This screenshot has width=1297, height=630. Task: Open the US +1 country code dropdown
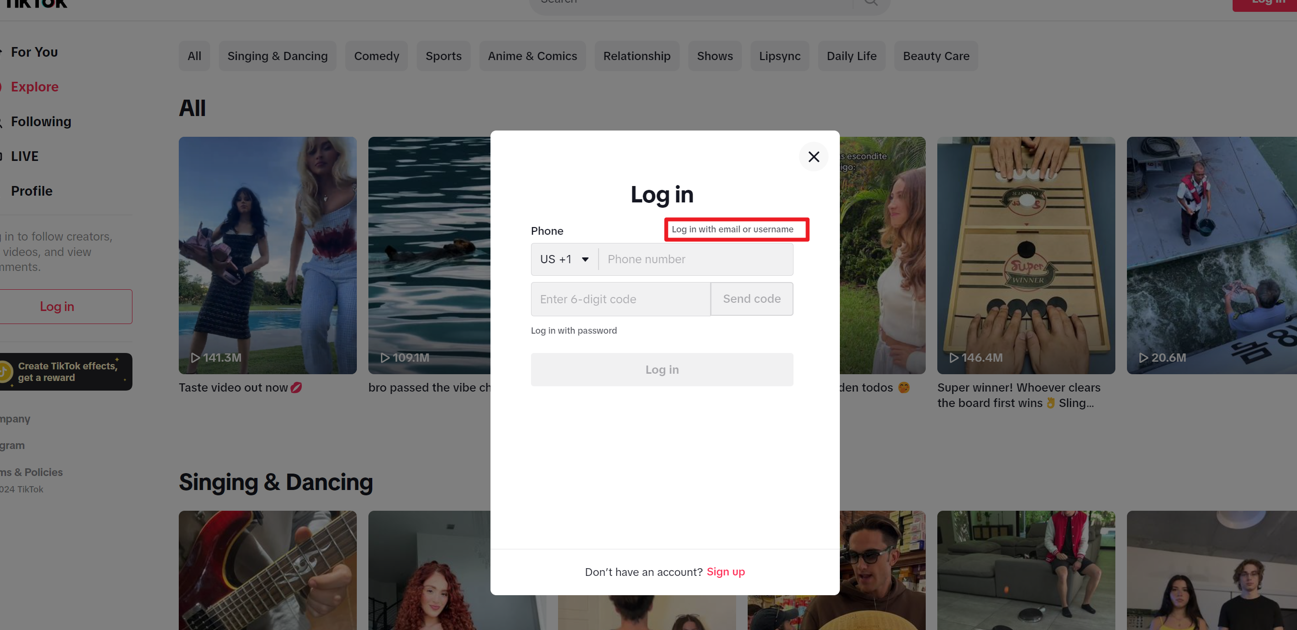565,259
